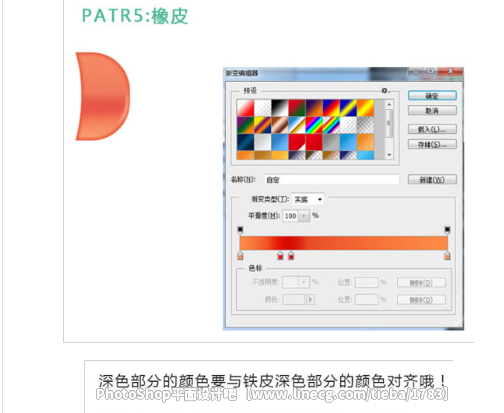
Task: Select the copper gradient preset
Action: (280, 125)
